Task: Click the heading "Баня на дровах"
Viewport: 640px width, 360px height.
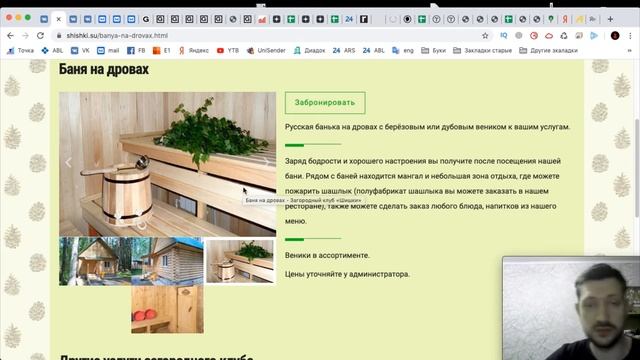Action: (x=104, y=69)
